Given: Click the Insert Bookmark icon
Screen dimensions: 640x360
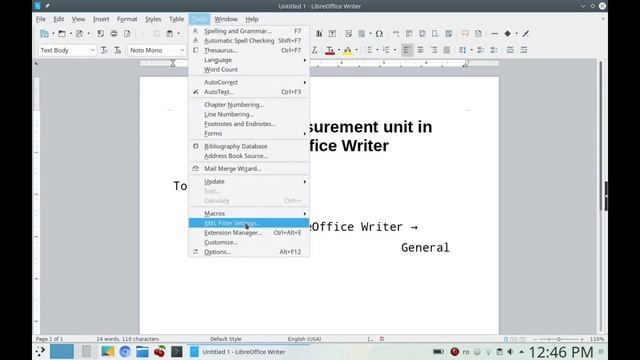Looking at the screenshot, I should tap(435, 34).
